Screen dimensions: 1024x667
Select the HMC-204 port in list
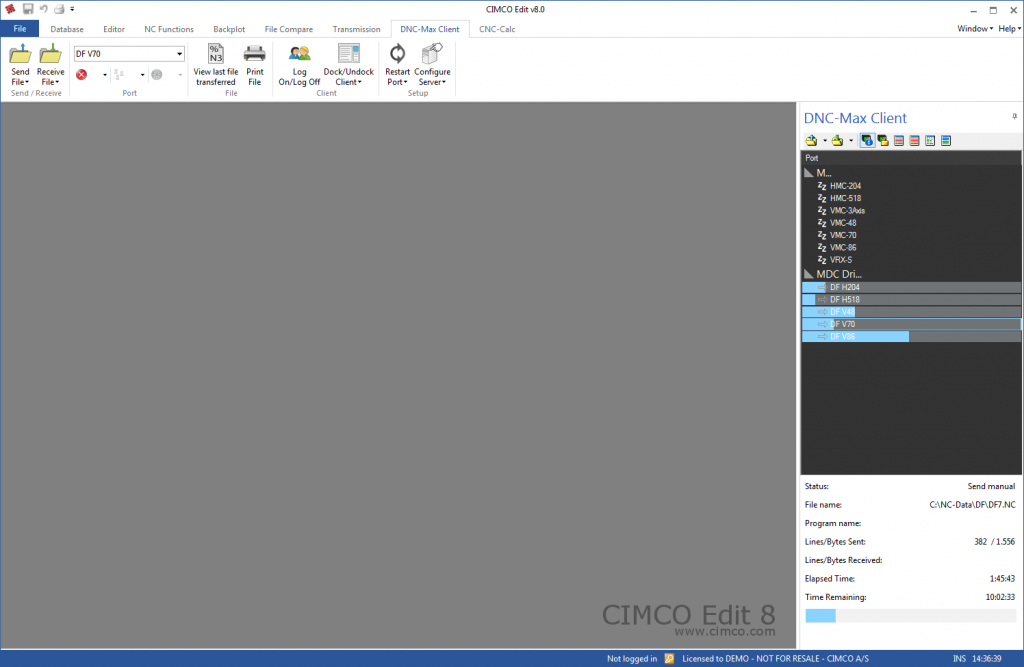click(x=845, y=186)
